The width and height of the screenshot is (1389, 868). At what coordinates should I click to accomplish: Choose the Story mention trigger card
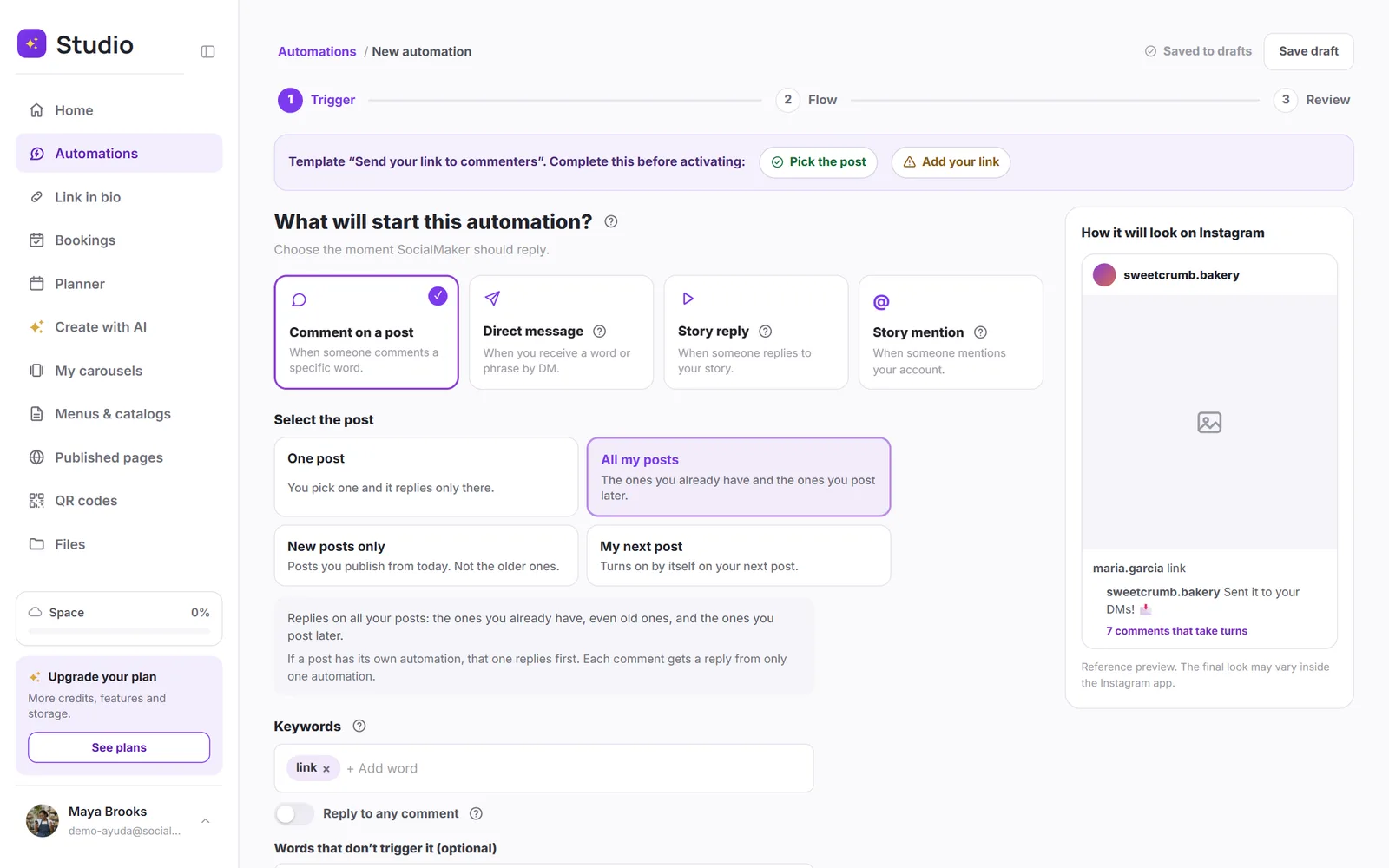pos(951,332)
